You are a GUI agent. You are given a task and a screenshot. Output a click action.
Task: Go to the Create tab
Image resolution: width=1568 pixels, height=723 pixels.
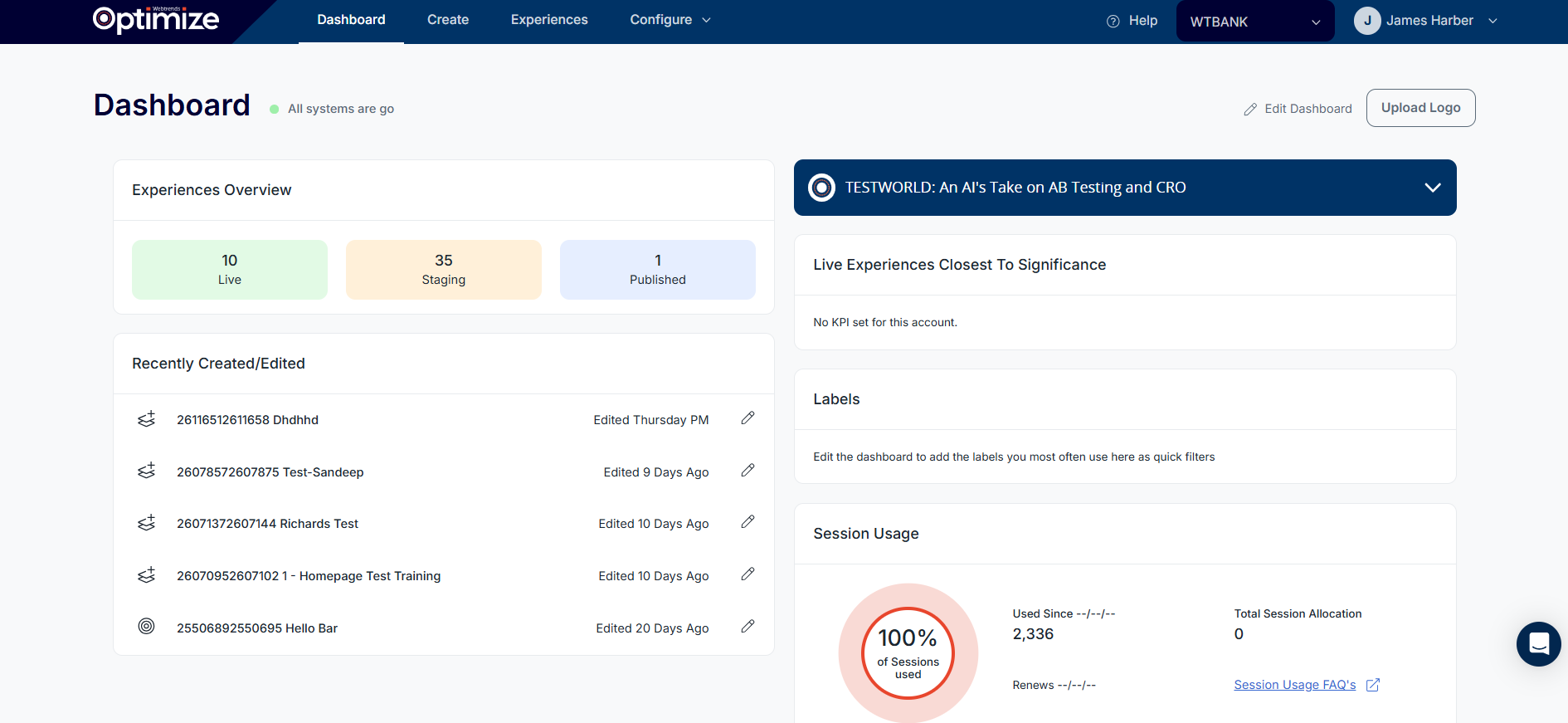448,20
